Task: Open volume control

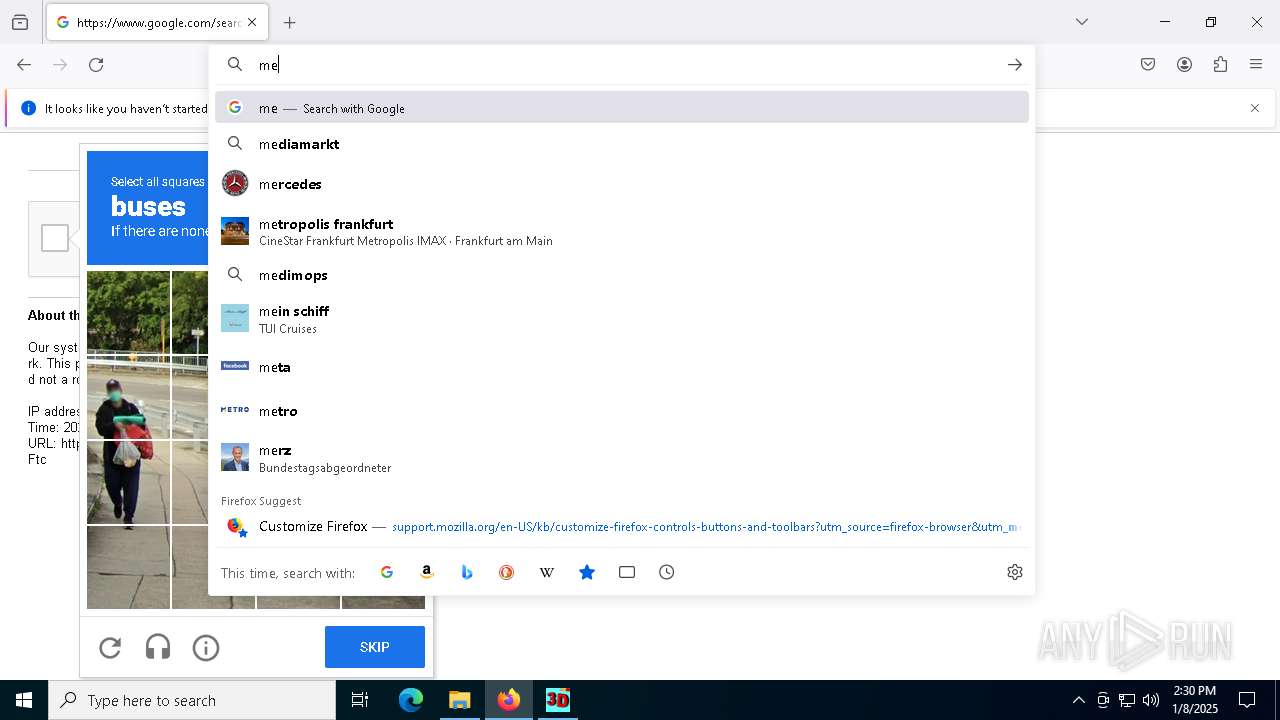Action: [x=1151, y=700]
